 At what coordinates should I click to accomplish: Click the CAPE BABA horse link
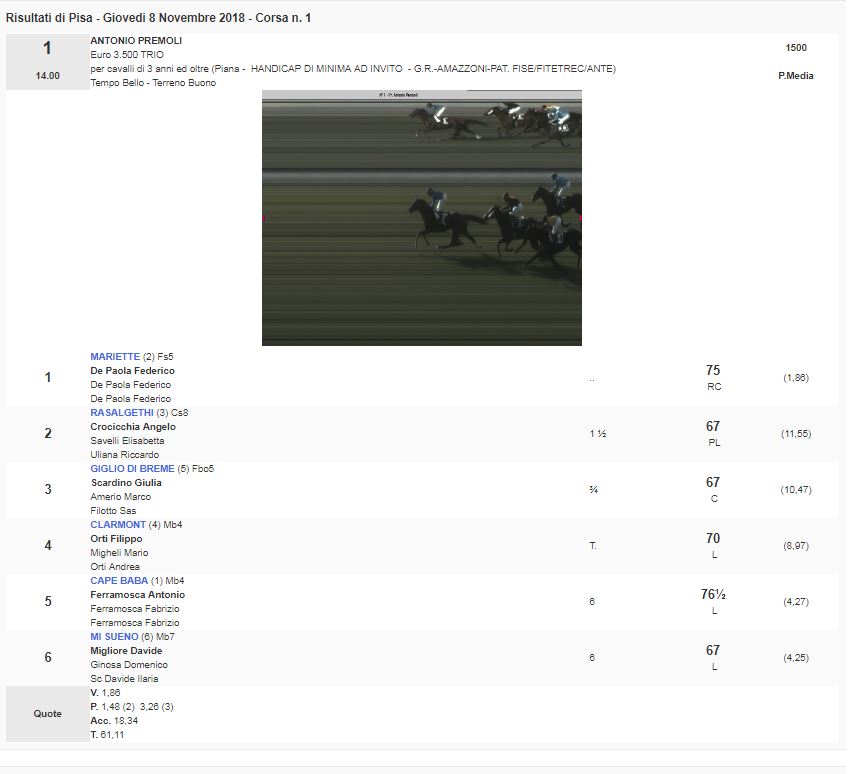[x=119, y=581]
